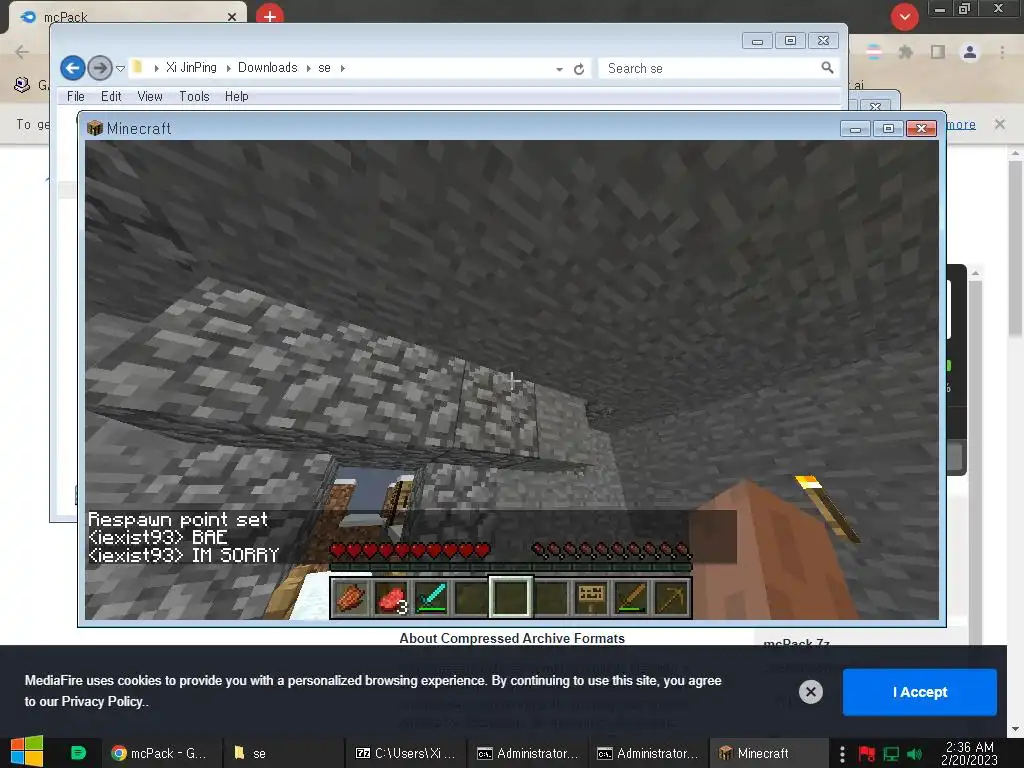Switch to 7-Zip C:\Users taskbar item
1024x768 pixels.
point(405,753)
